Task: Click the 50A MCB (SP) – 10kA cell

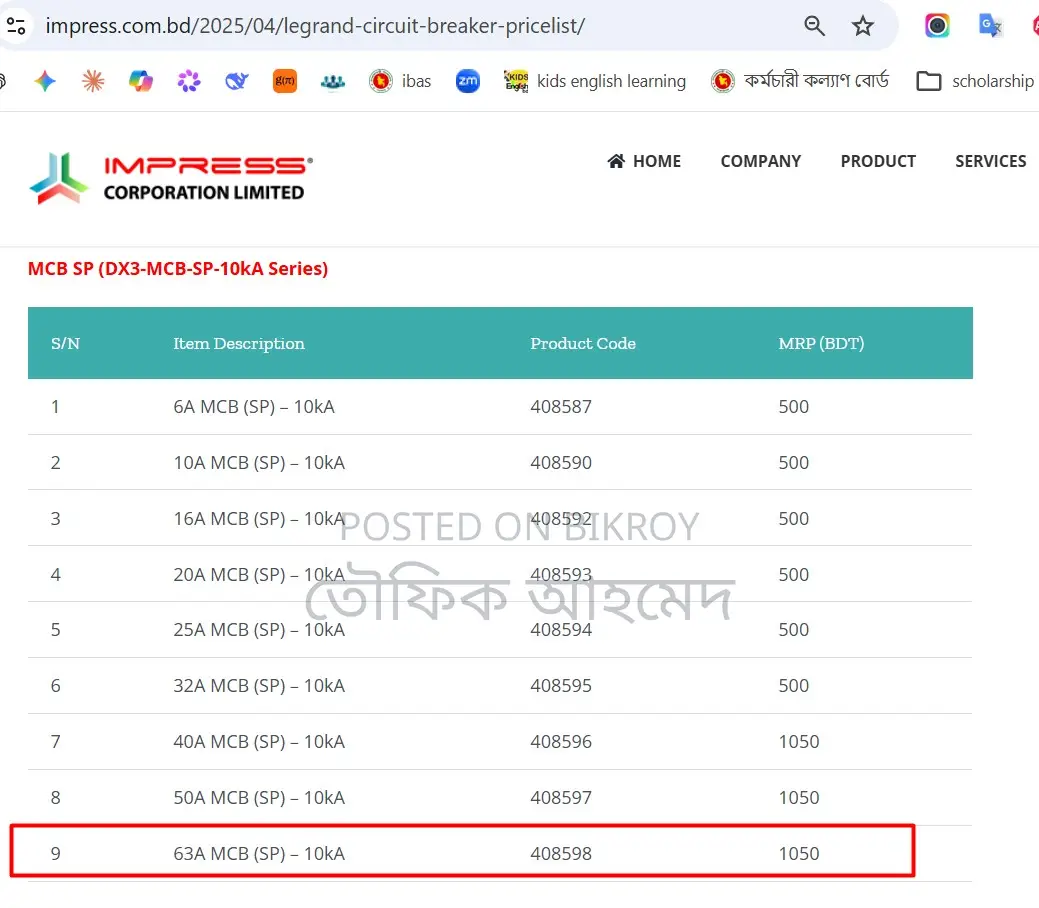Action: pos(259,797)
